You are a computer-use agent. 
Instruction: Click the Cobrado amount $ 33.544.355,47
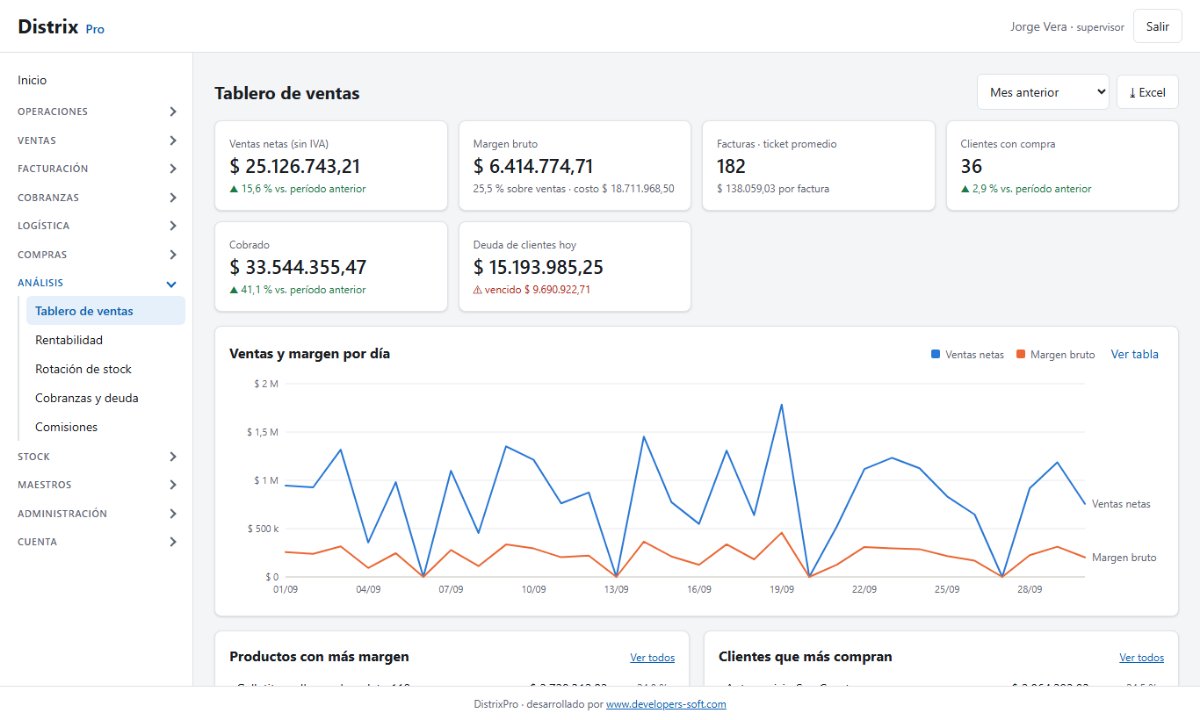tap(298, 267)
